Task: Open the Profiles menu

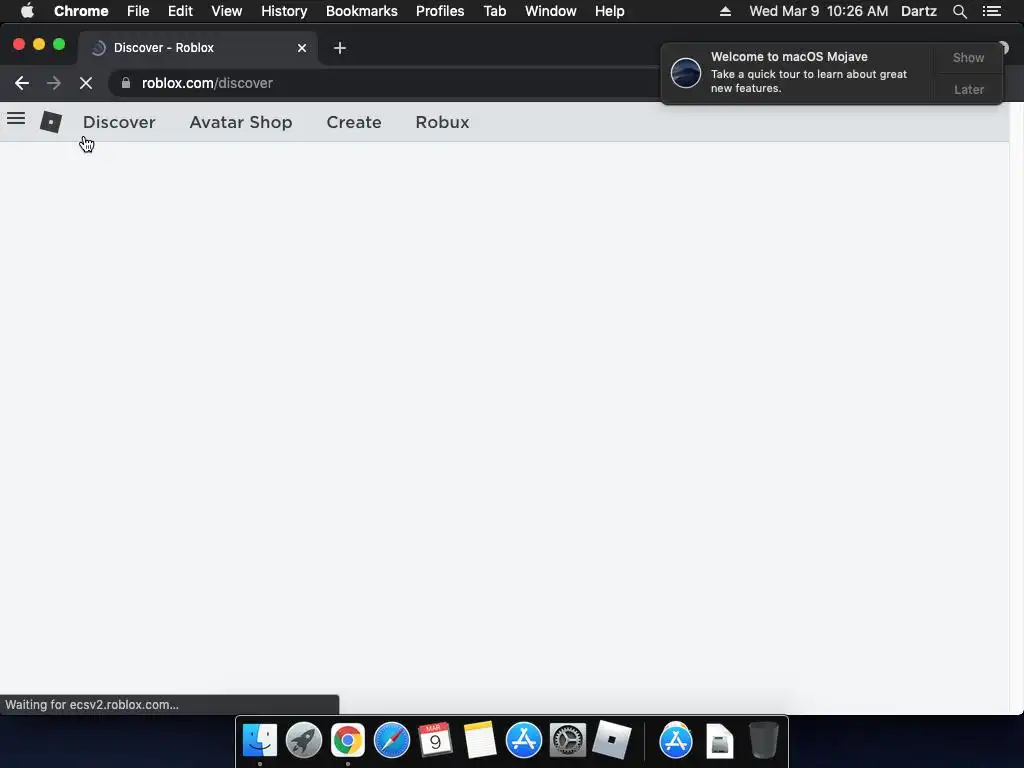Action: [440, 11]
